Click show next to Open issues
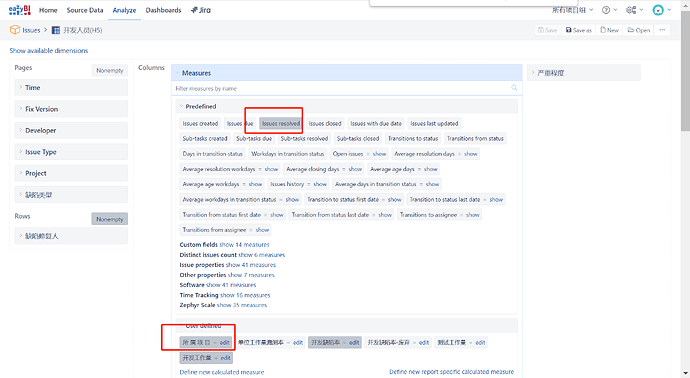The height and width of the screenshot is (378, 690). [379, 154]
